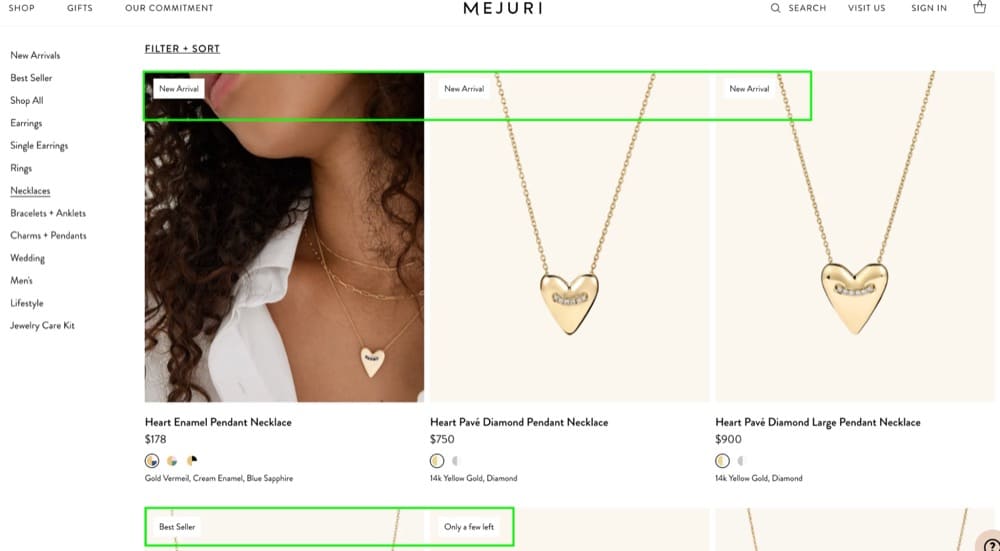Select second swatch under Heart Enamel Pendant
Viewport: 1000px width, 551px height.
click(172, 461)
